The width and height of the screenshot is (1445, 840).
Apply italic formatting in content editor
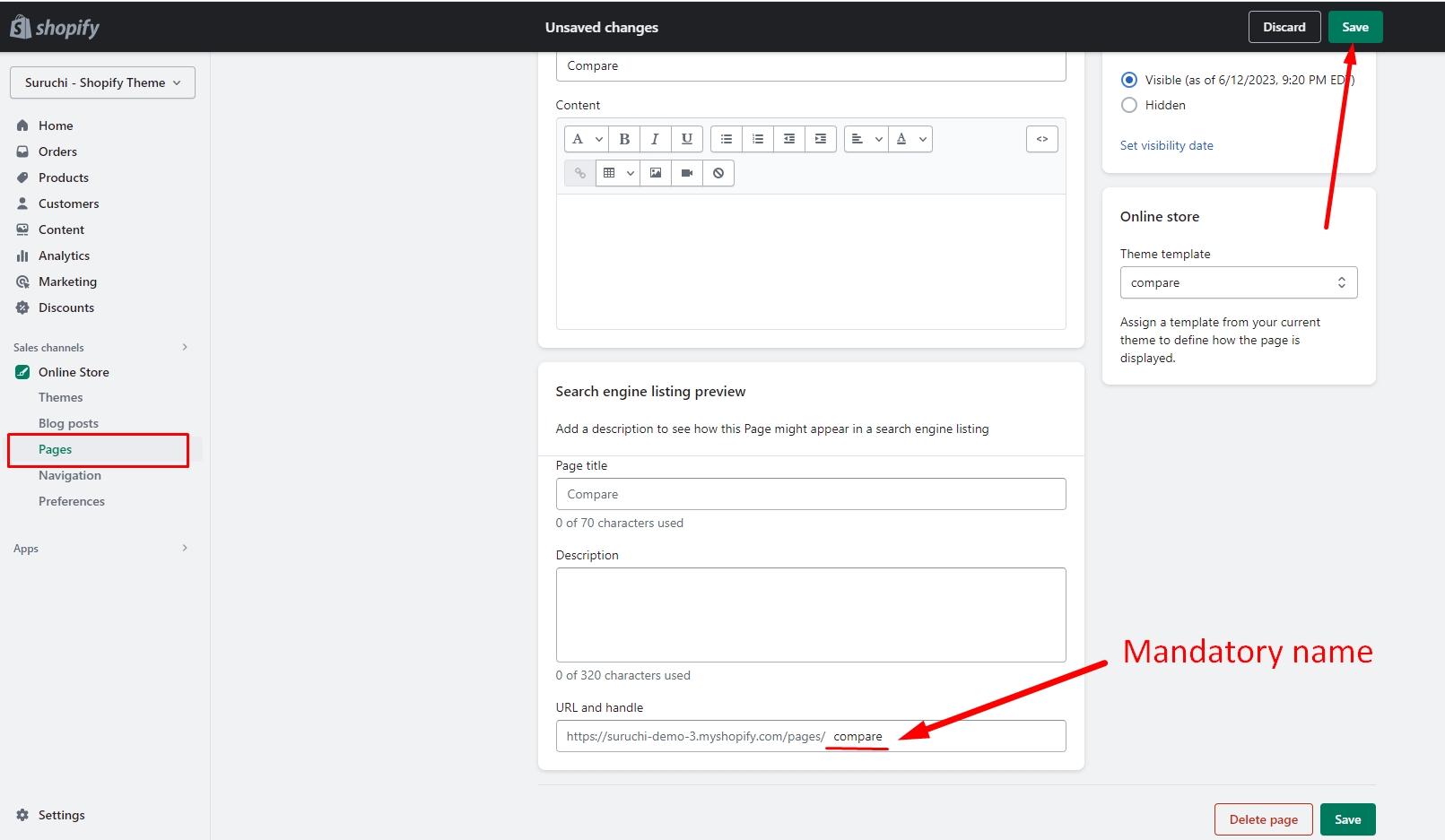tap(655, 139)
